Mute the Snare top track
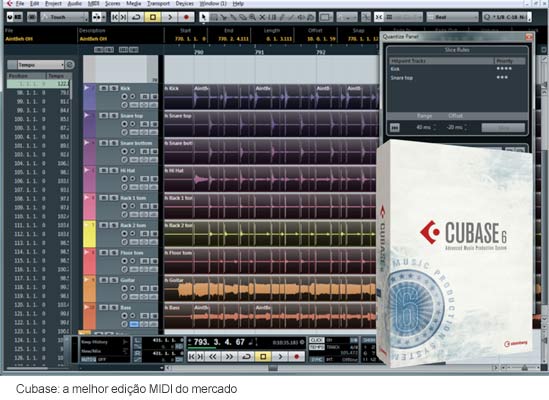Image resolution: width=549 pixels, height=400 pixels. [104, 116]
